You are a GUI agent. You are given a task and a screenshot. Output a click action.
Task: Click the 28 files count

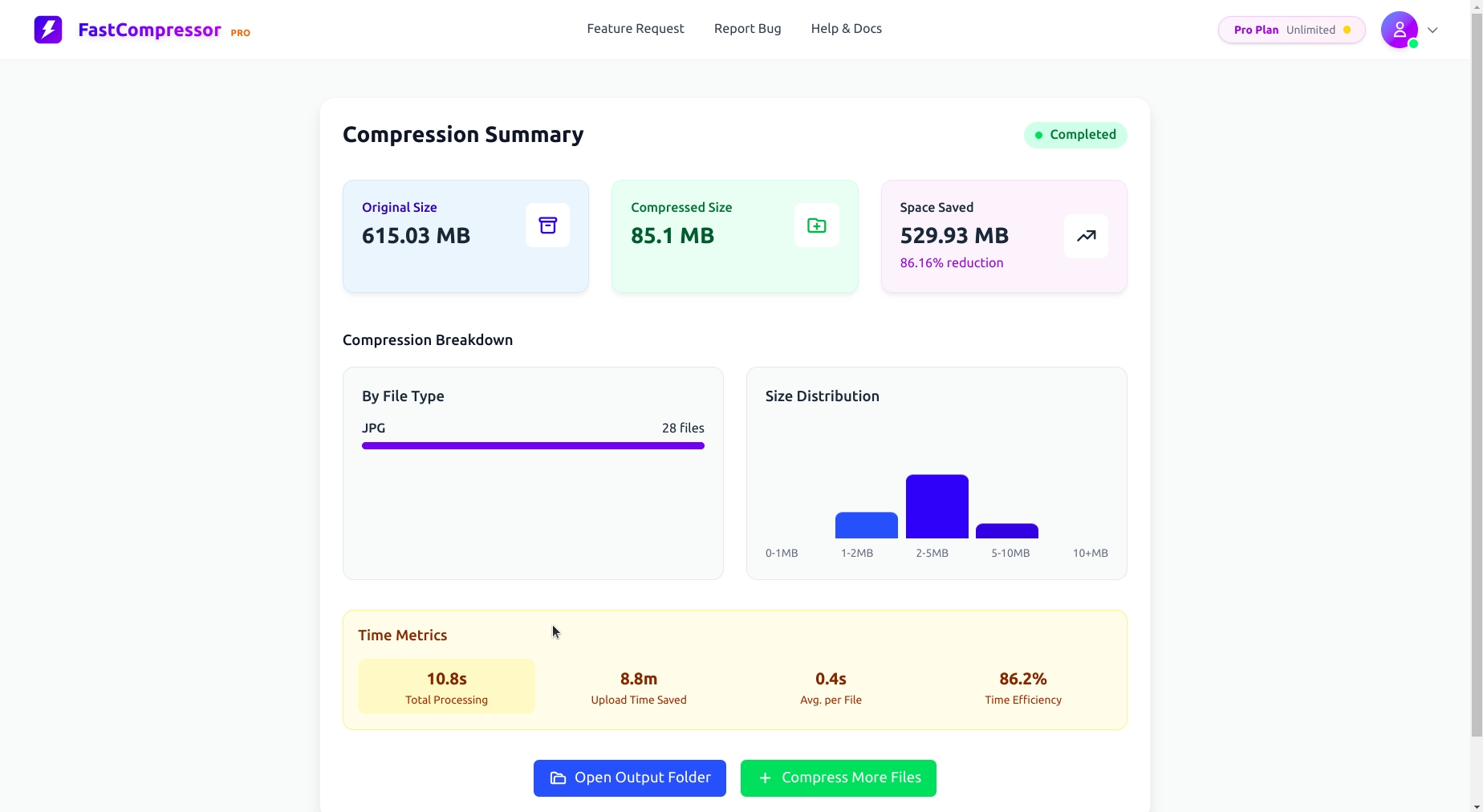coord(683,428)
